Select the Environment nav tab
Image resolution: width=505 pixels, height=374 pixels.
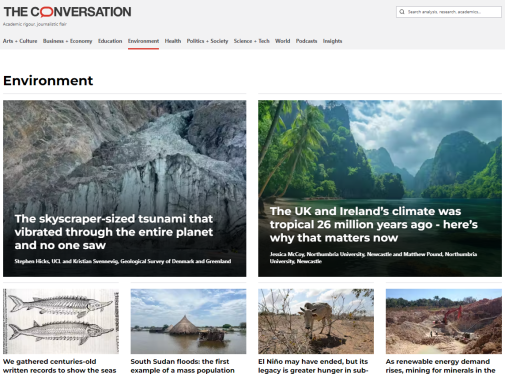tap(143, 41)
